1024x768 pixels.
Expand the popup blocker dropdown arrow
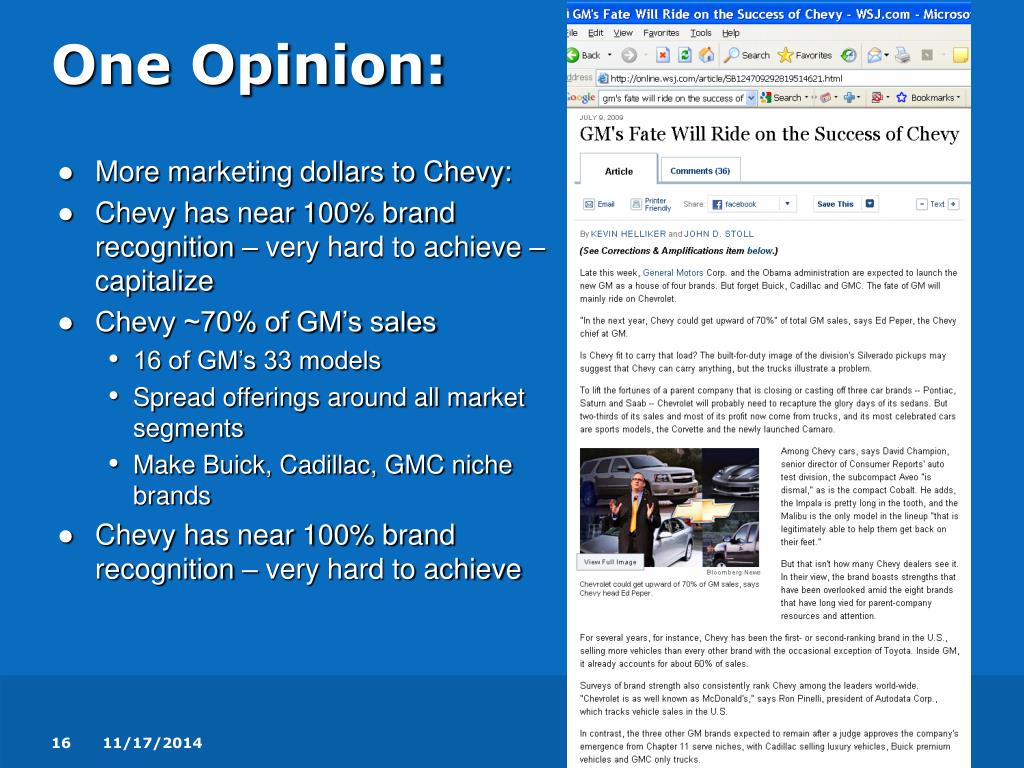pos(887,97)
